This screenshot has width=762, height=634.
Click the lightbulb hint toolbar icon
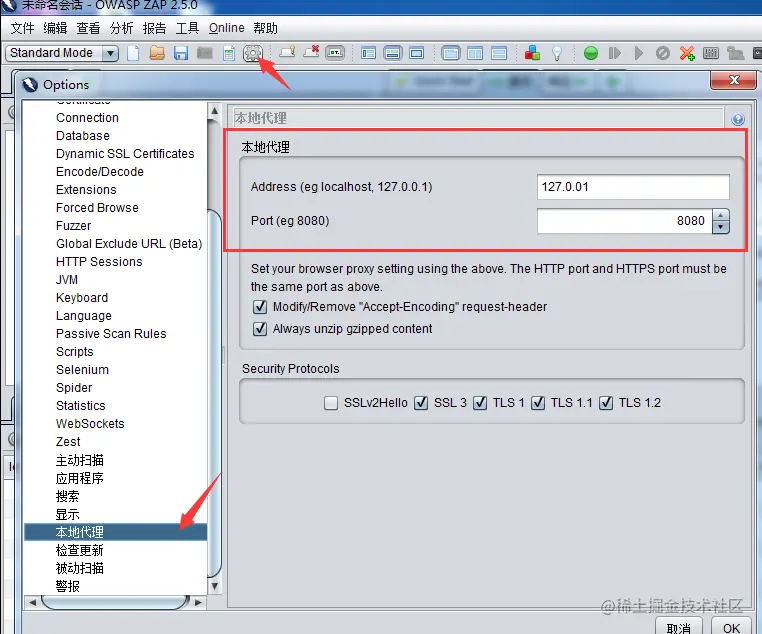click(x=287, y=52)
